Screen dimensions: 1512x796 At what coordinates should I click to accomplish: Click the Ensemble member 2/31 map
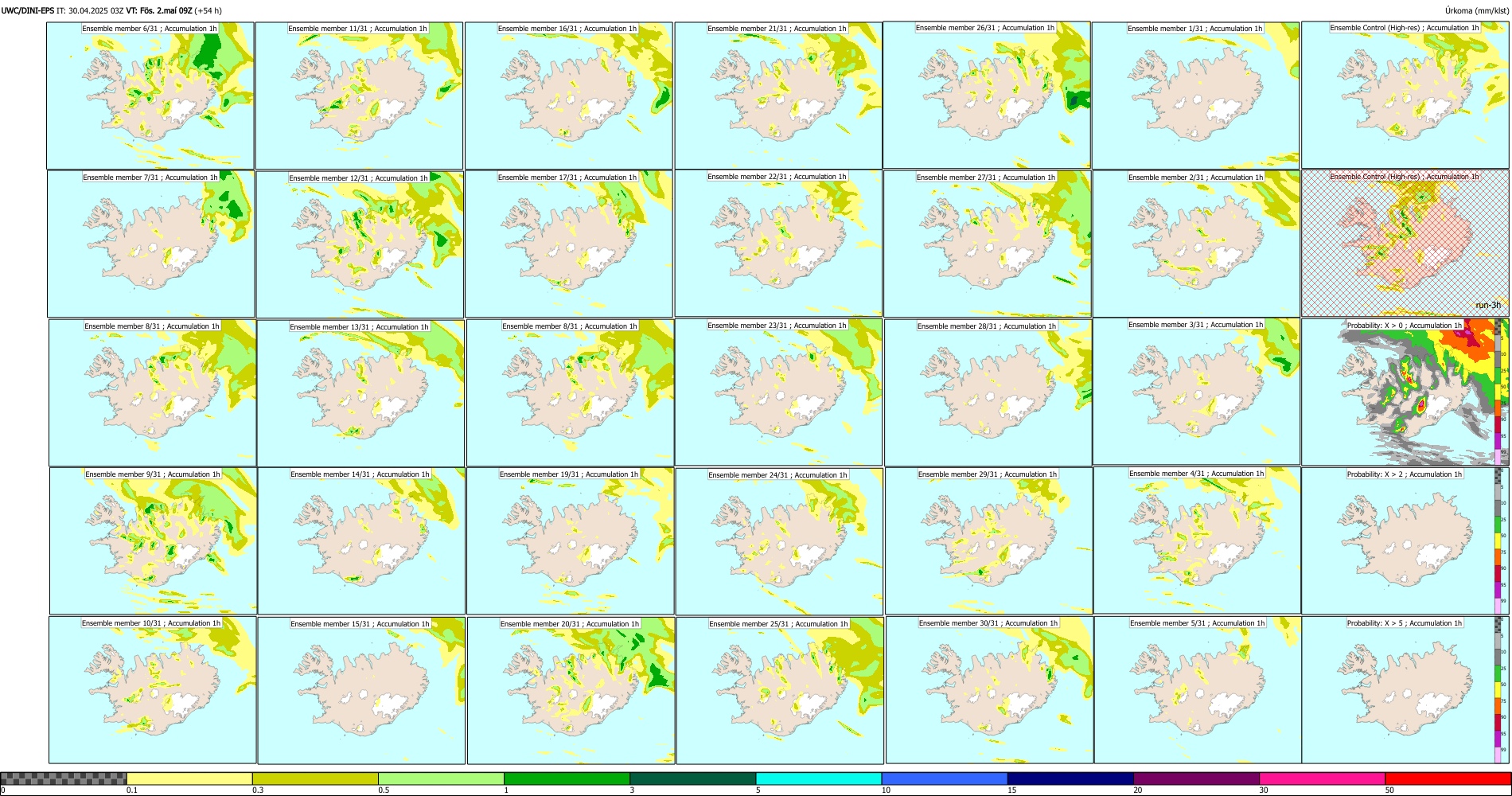click(1196, 244)
